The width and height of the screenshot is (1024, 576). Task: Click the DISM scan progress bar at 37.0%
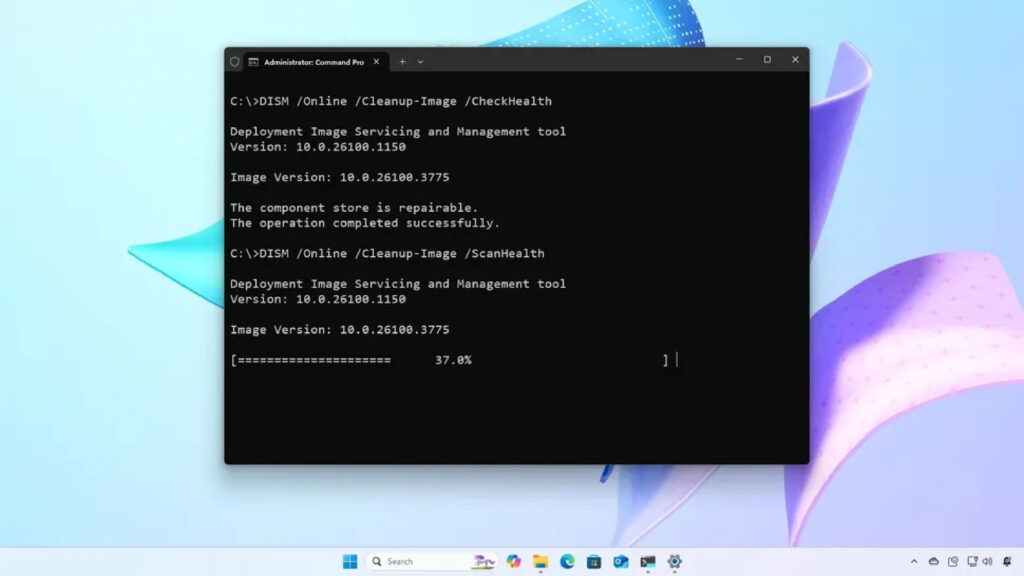click(449, 360)
